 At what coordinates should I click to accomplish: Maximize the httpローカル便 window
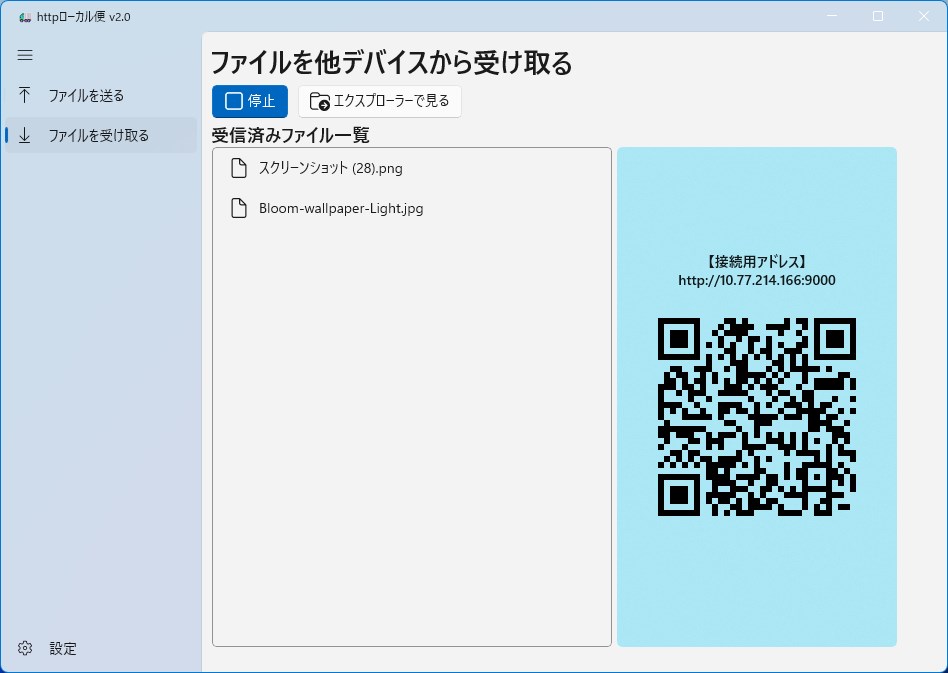click(878, 16)
